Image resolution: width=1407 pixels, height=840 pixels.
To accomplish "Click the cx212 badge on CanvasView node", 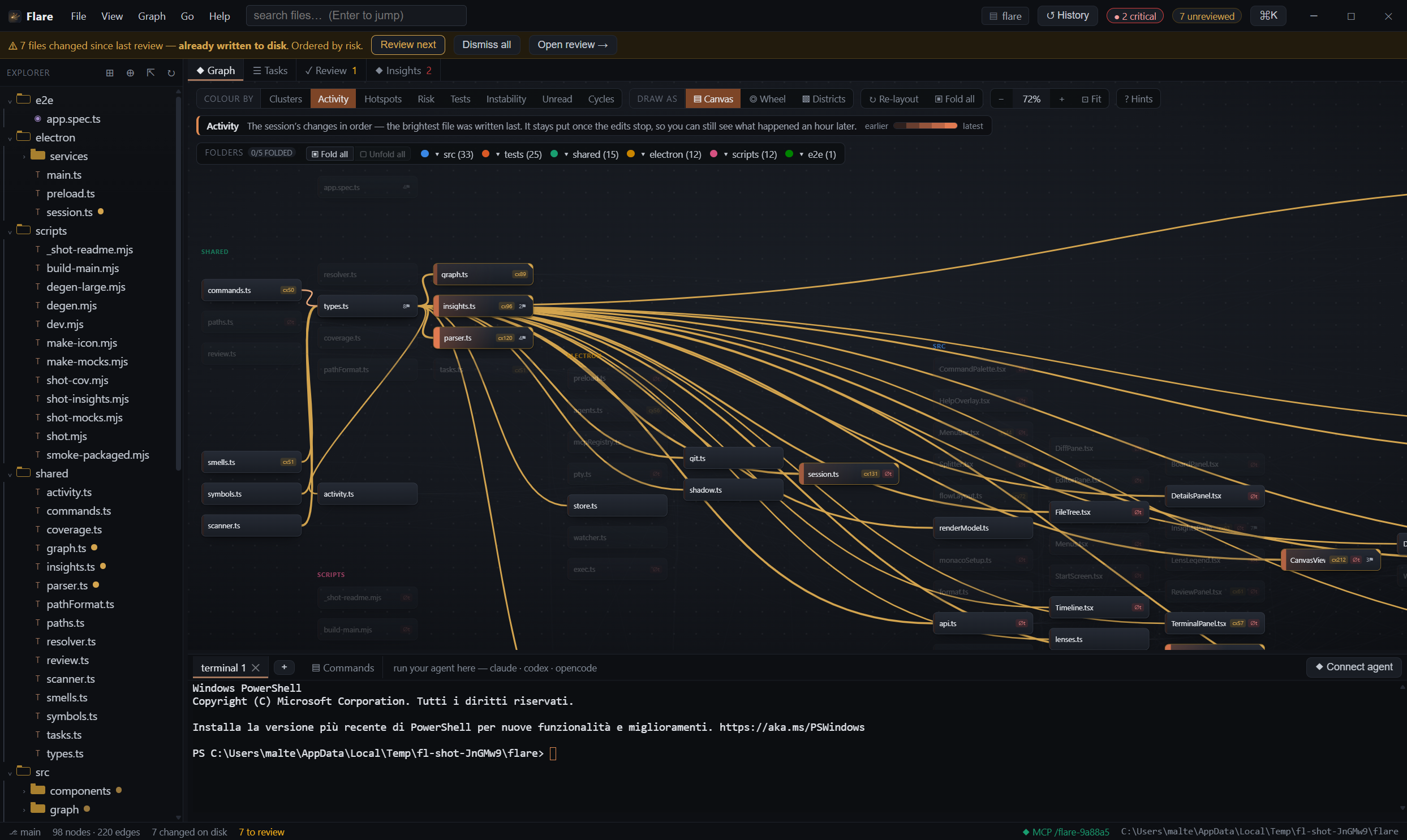I will (x=1339, y=560).
